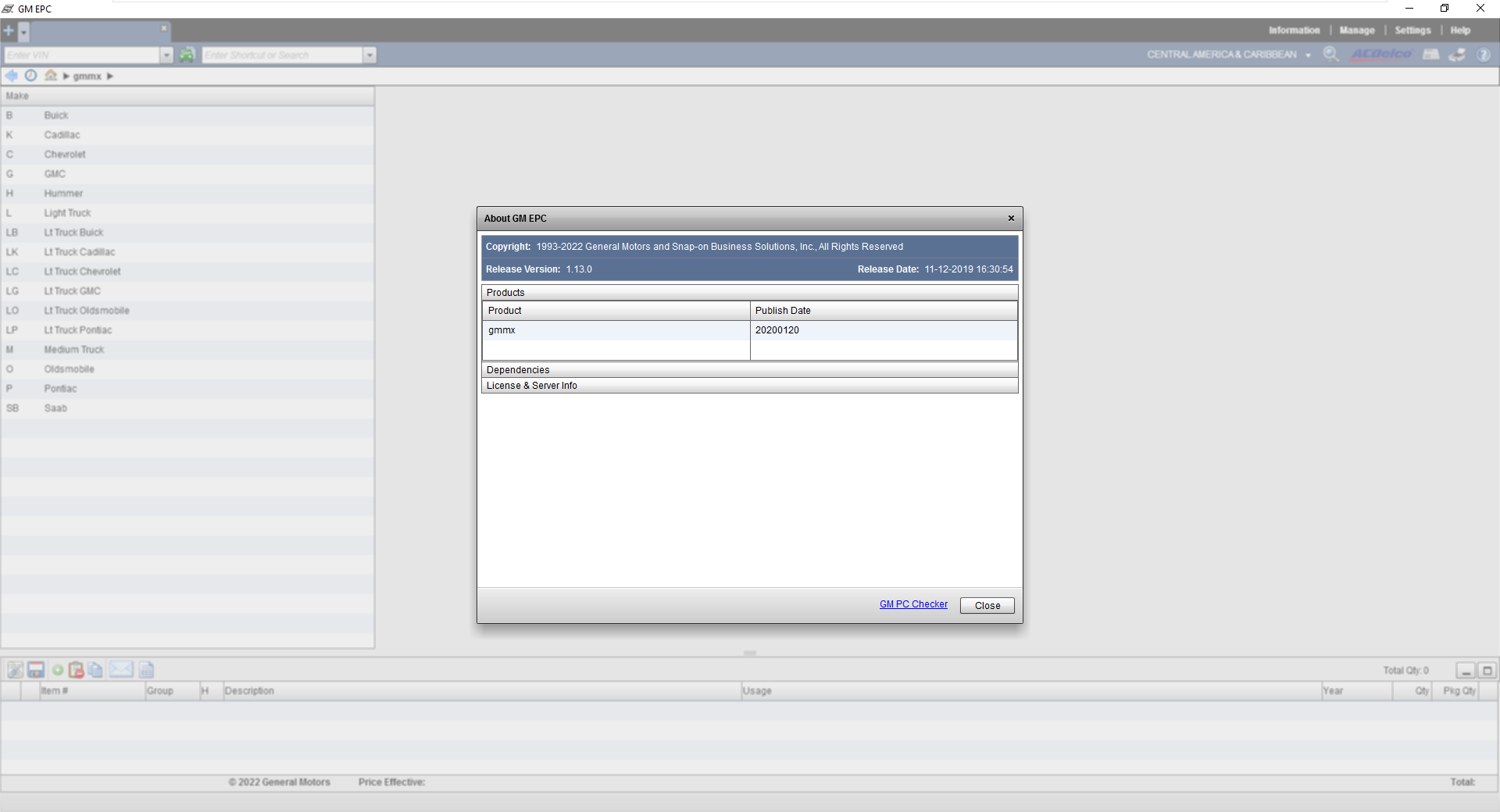The height and width of the screenshot is (812, 1500).
Task: Open the GM PC Checker link
Action: point(913,604)
